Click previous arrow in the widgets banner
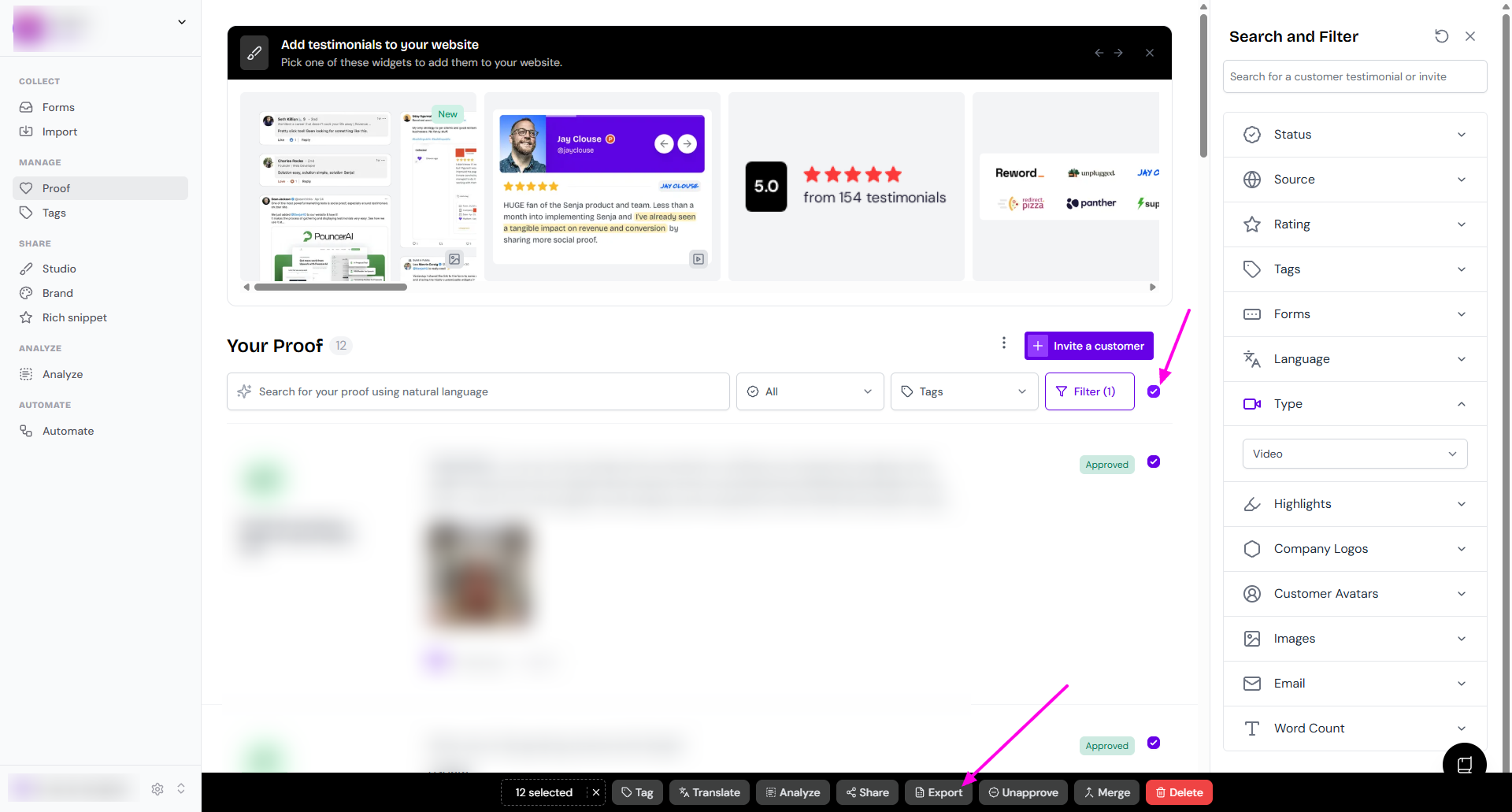 (1099, 53)
